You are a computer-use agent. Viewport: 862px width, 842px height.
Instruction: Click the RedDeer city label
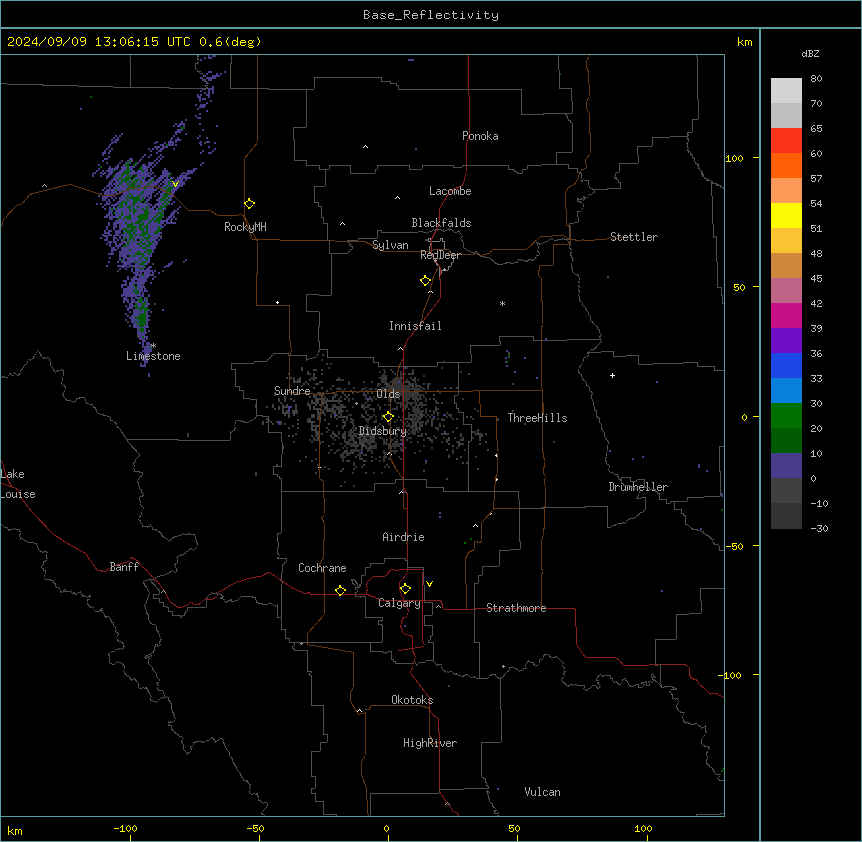440,255
